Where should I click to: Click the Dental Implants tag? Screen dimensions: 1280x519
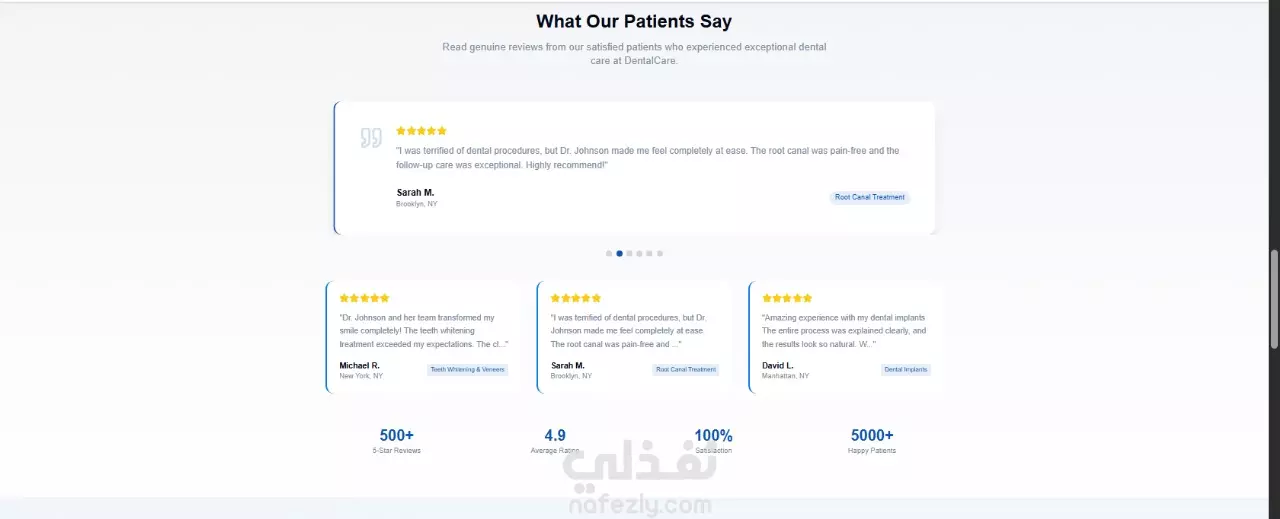point(906,369)
